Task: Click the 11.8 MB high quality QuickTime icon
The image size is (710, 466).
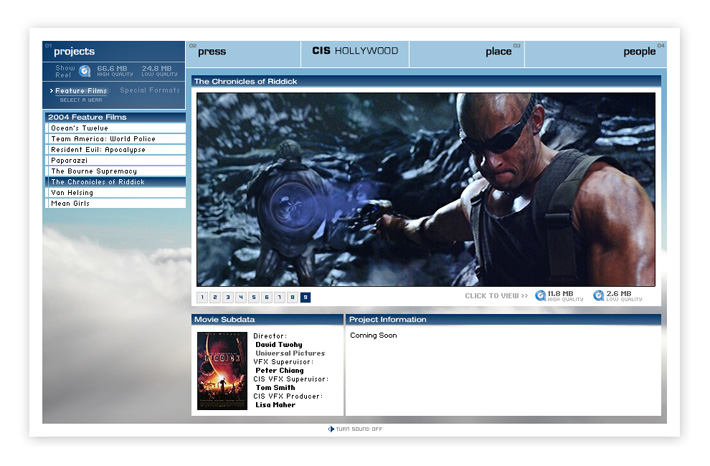Action: tap(540, 296)
